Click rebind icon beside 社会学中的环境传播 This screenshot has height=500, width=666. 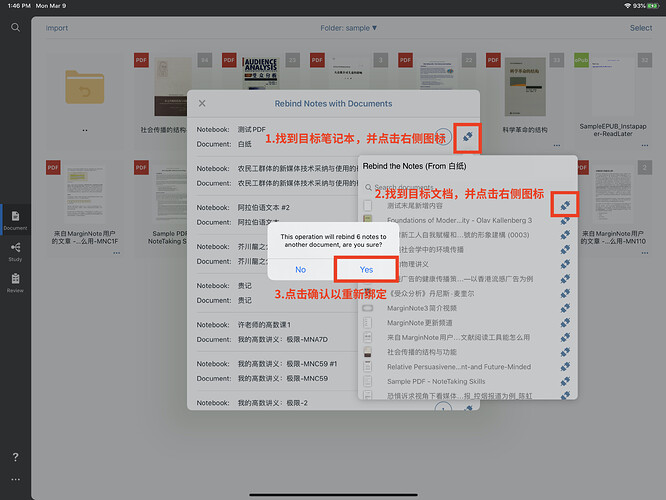point(565,250)
